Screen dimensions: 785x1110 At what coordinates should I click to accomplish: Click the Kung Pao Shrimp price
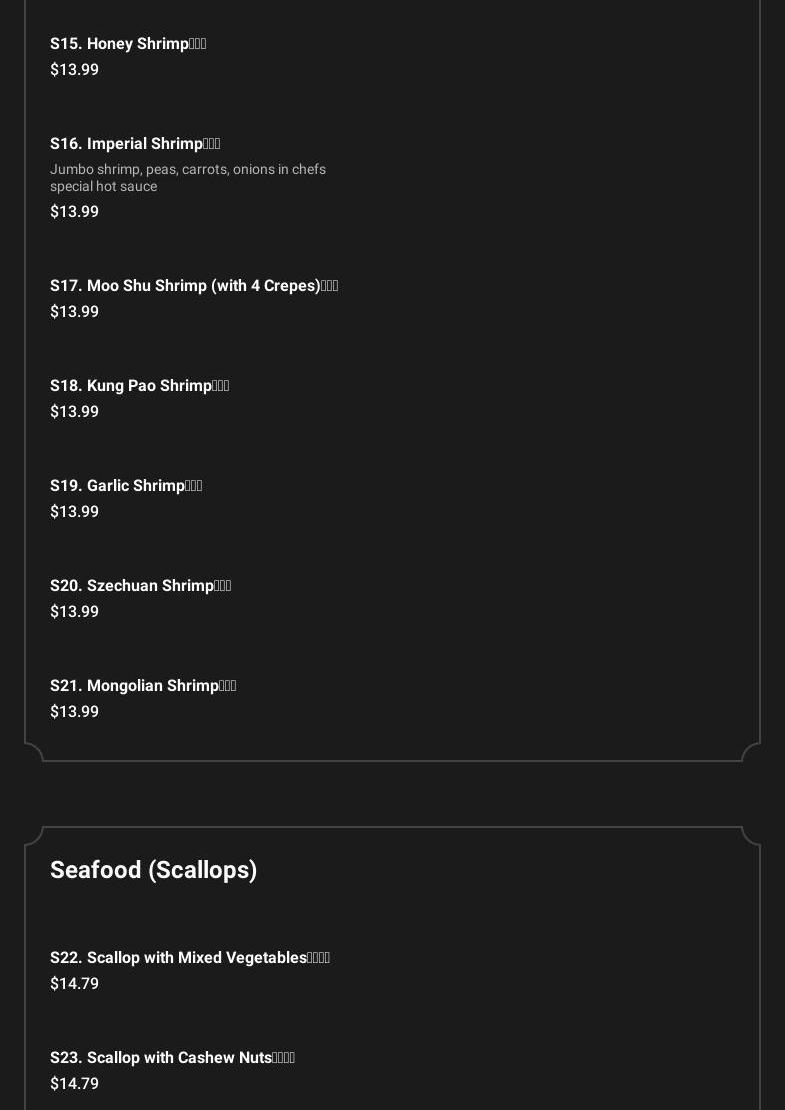coord(74,411)
